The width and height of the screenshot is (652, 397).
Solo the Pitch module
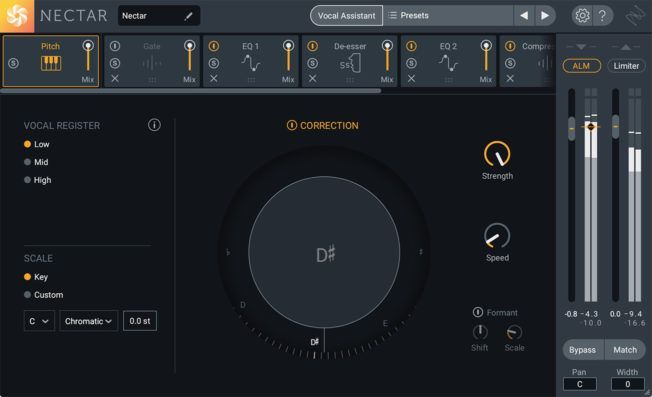point(13,63)
